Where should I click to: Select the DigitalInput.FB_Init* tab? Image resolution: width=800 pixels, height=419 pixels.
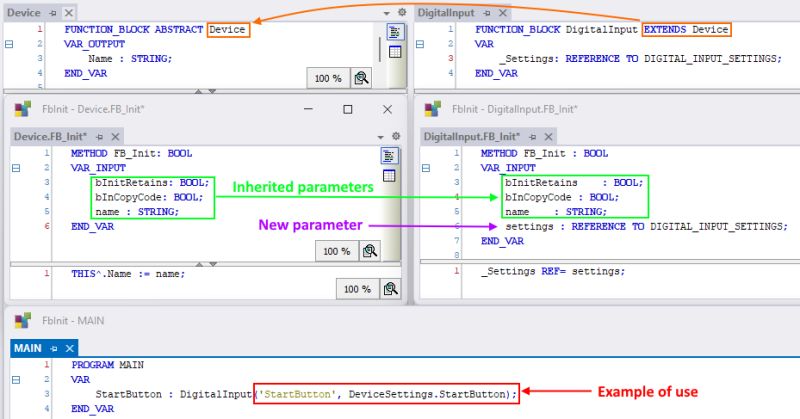click(471, 136)
